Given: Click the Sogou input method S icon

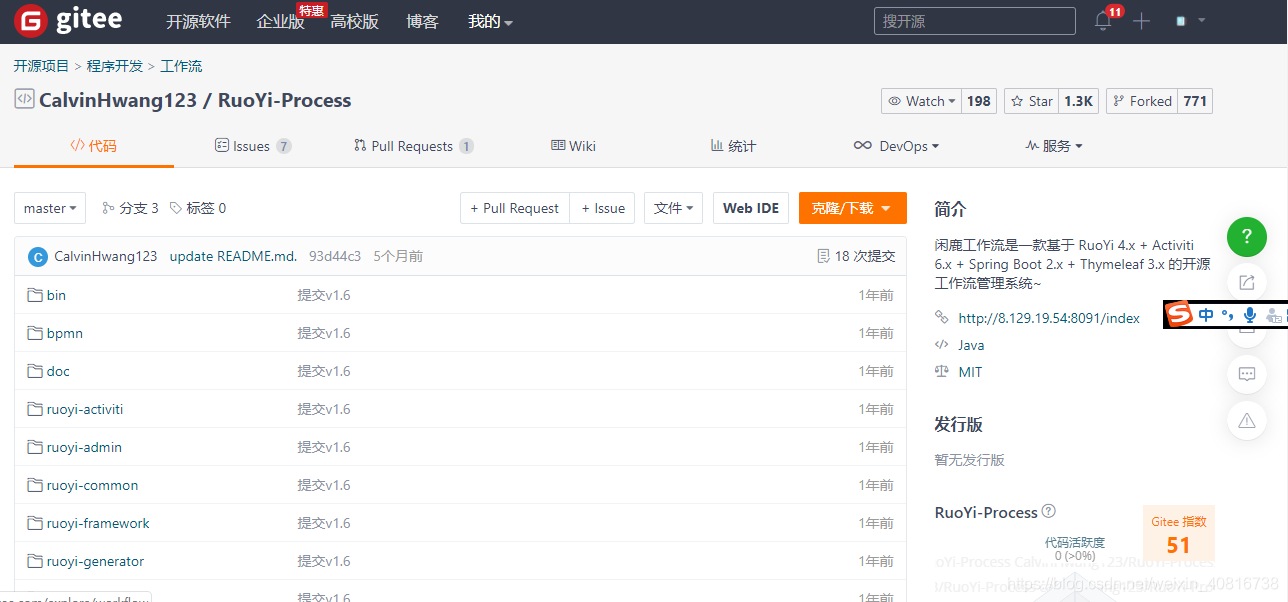Looking at the screenshot, I should pyautogui.click(x=1180, y=314).
